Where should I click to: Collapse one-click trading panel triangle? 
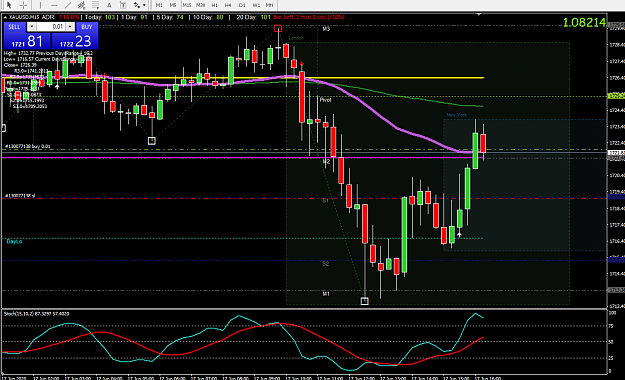point(5,17)
